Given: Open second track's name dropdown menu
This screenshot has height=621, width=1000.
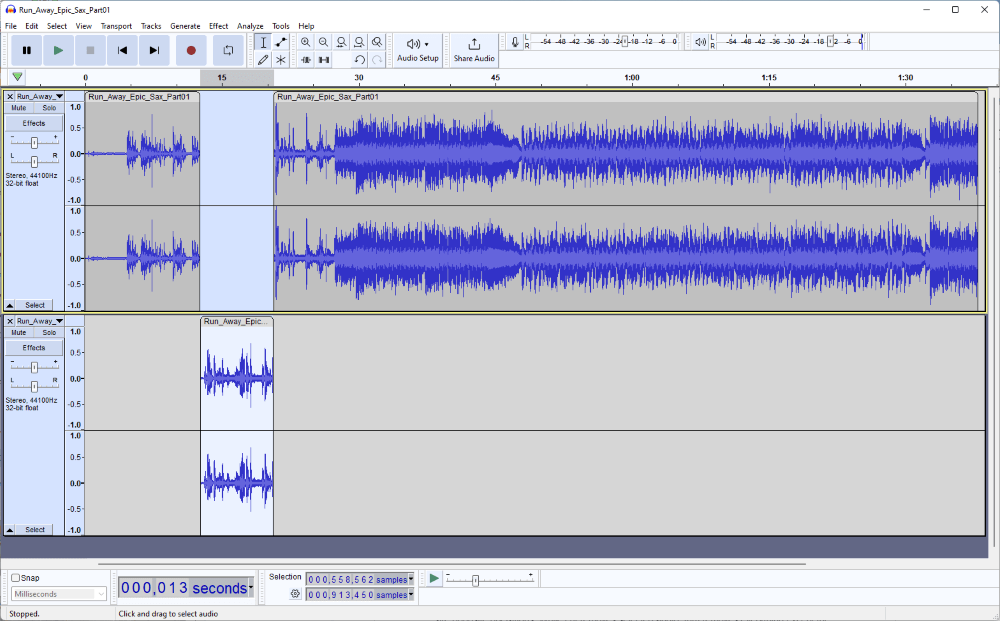Looking at the screenshot, I should click(40, 321).
